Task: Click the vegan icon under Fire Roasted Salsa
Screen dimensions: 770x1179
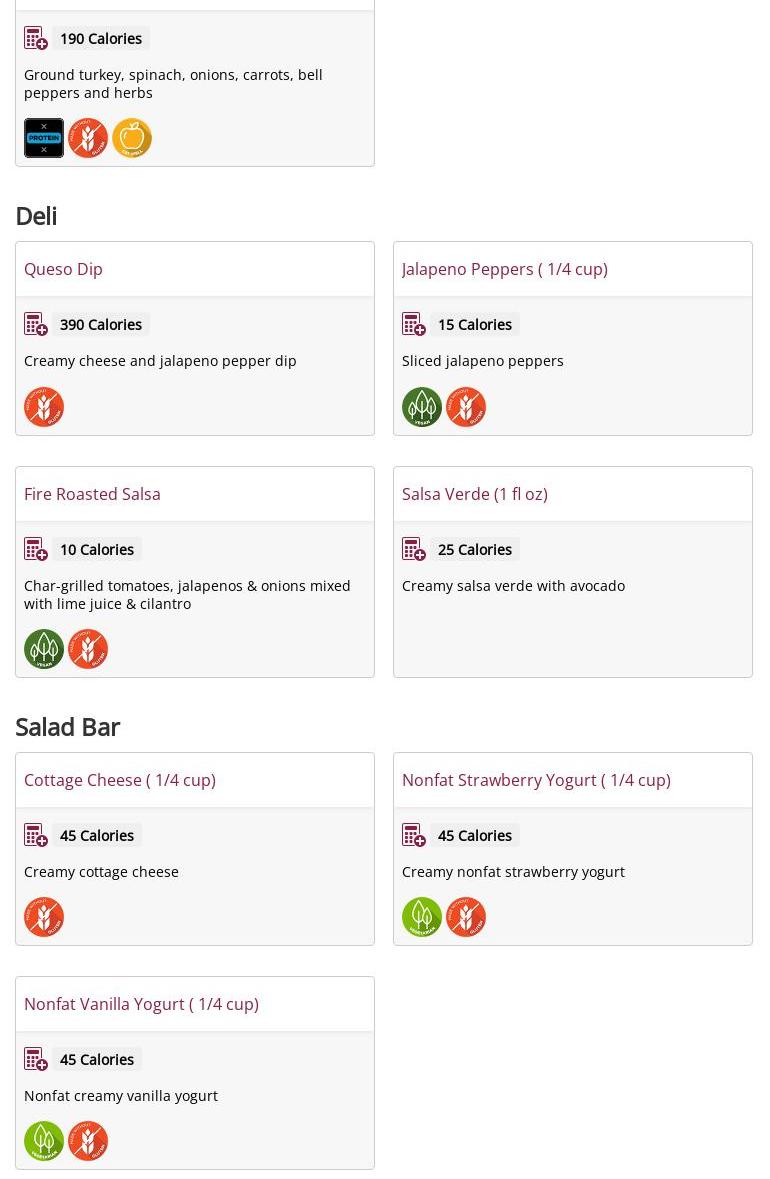Action: point(44,649)
